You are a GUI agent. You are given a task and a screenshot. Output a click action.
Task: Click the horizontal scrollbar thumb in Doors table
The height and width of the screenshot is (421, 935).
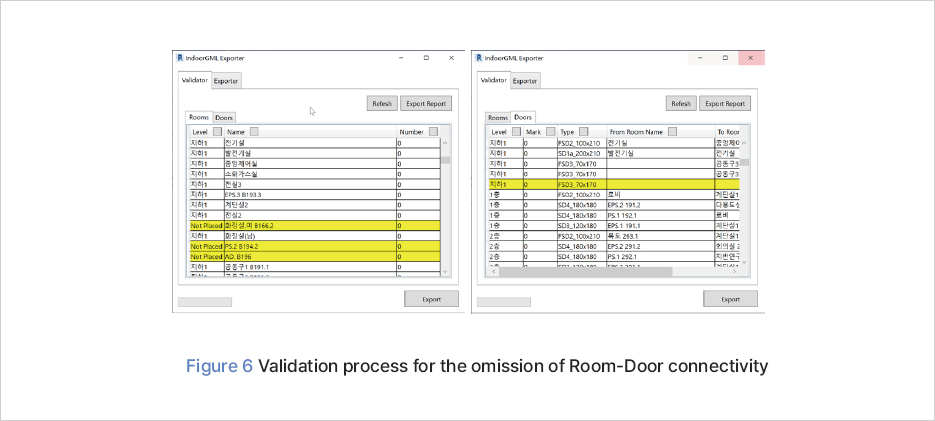click(586, 271)
